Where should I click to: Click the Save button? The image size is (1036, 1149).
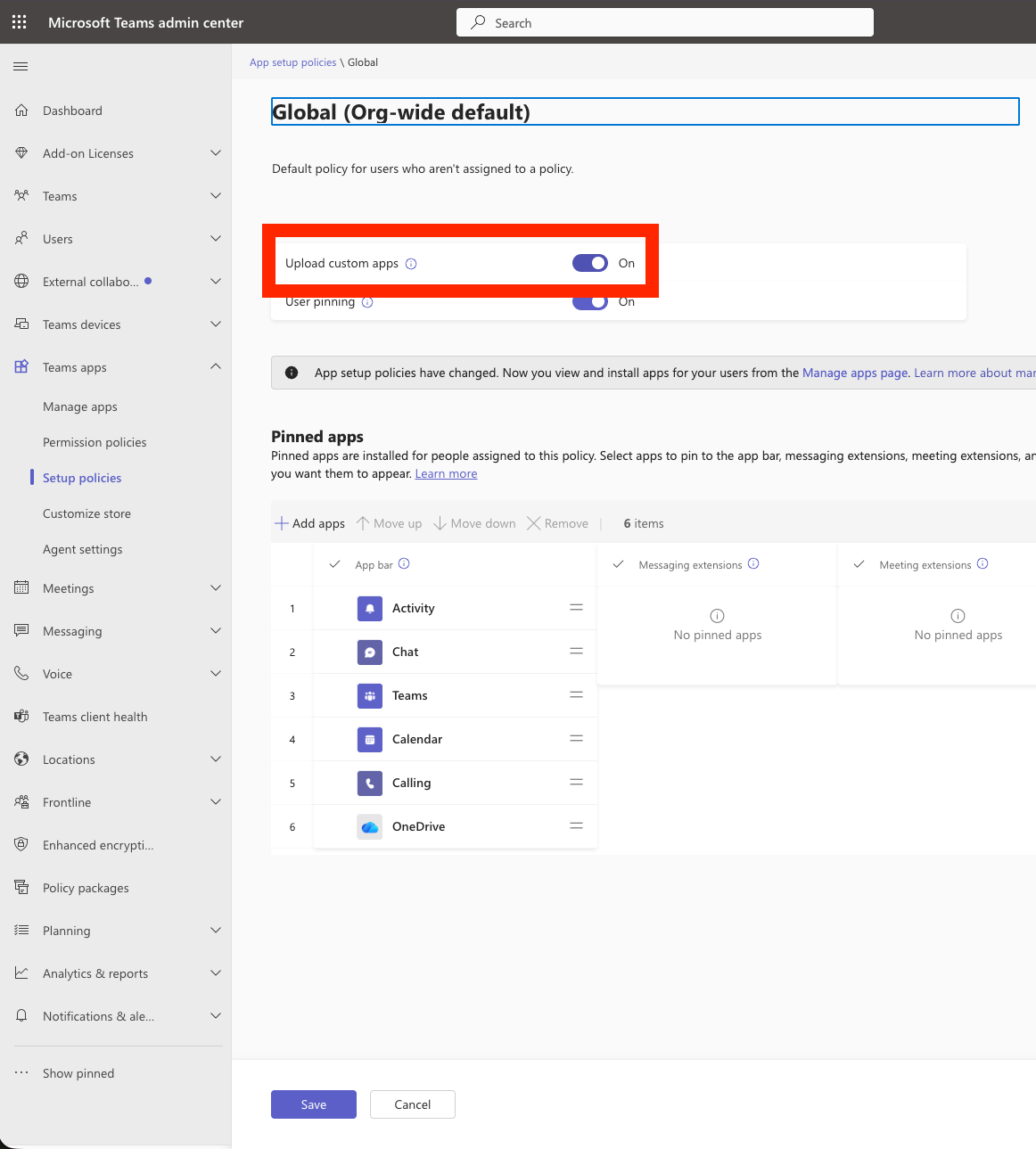pyautogui.click(x=314, y=1104)
